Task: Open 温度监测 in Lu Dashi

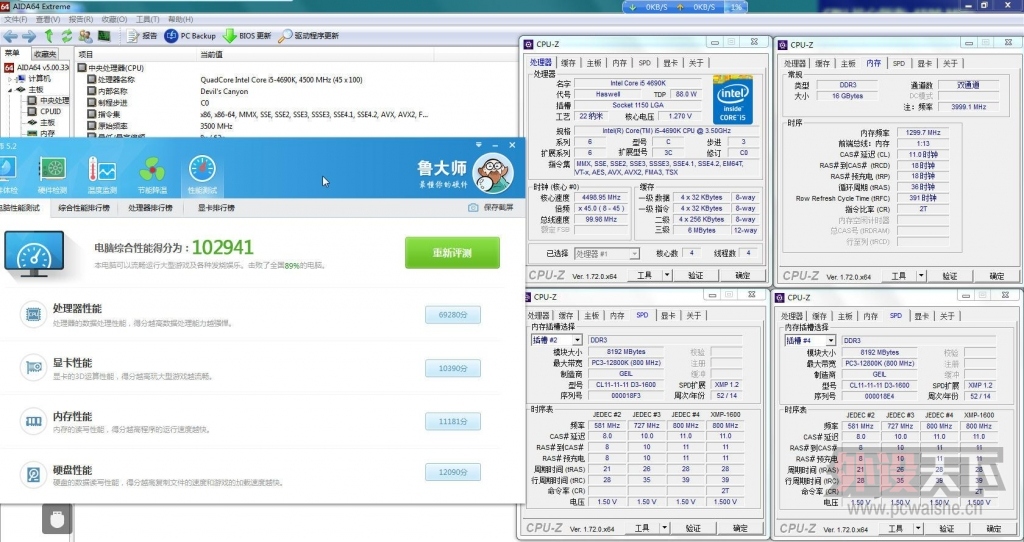Action: coord(102,175)
